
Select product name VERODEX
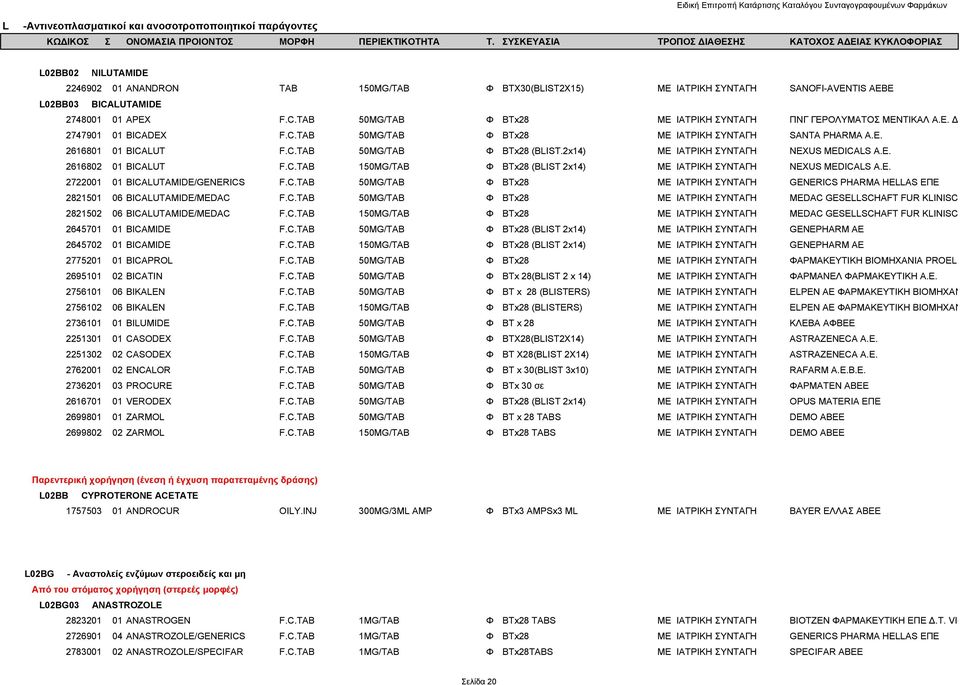click(149, 402)
